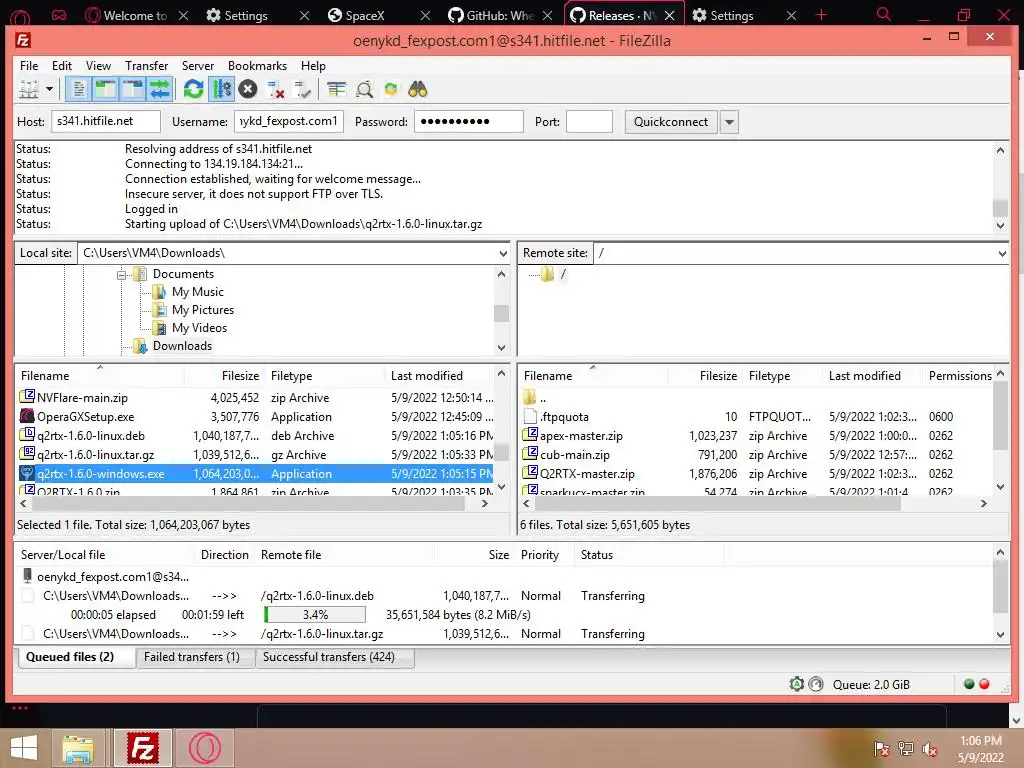
Task: Select the remote root folder icon
Action: tap(547, 274)
